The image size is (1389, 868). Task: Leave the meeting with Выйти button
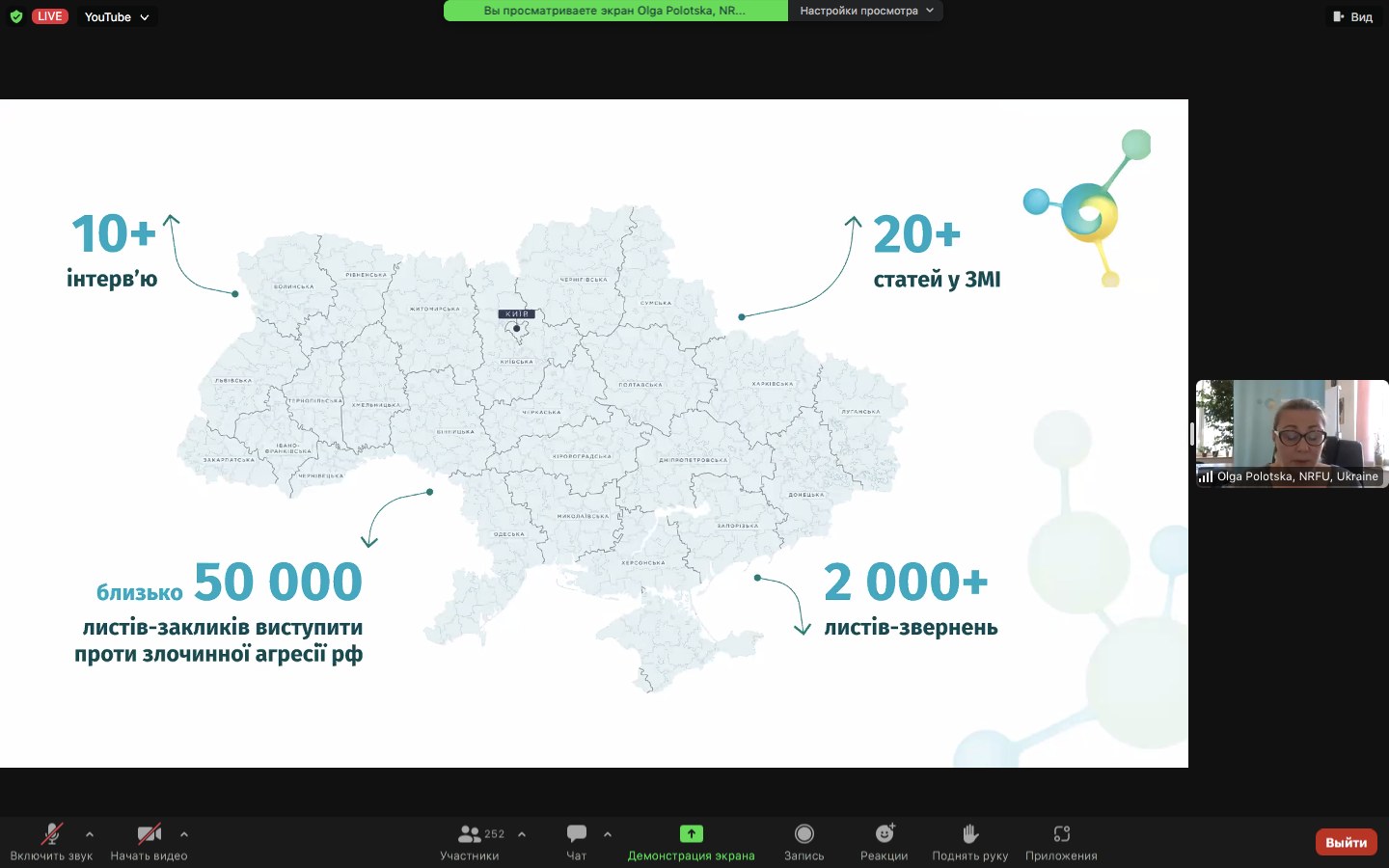click(x=1346, y=842)
